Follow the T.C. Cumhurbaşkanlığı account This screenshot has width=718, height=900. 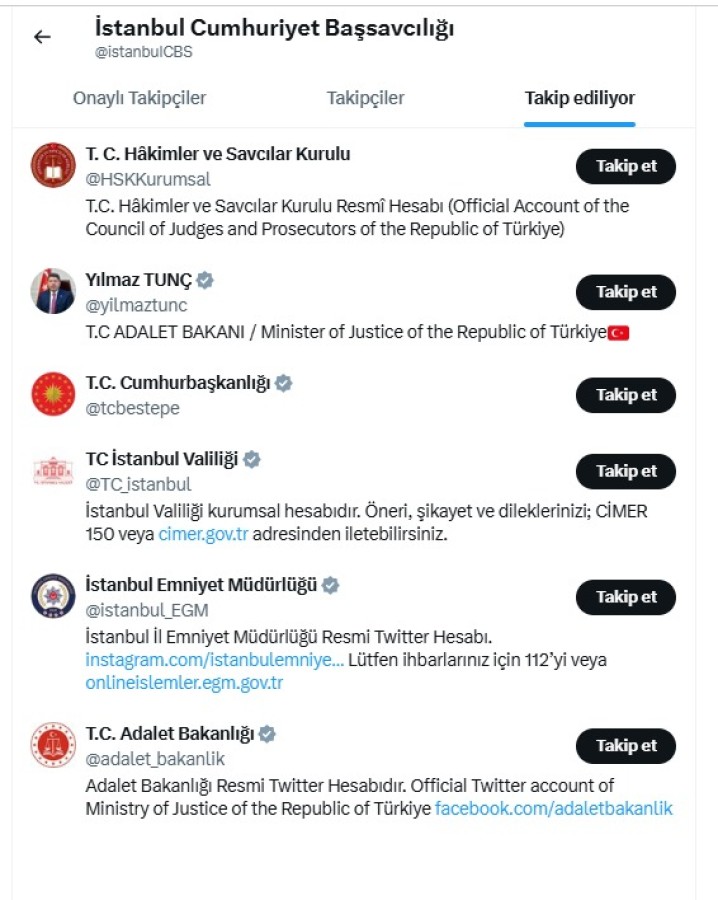tap(626, 395)
